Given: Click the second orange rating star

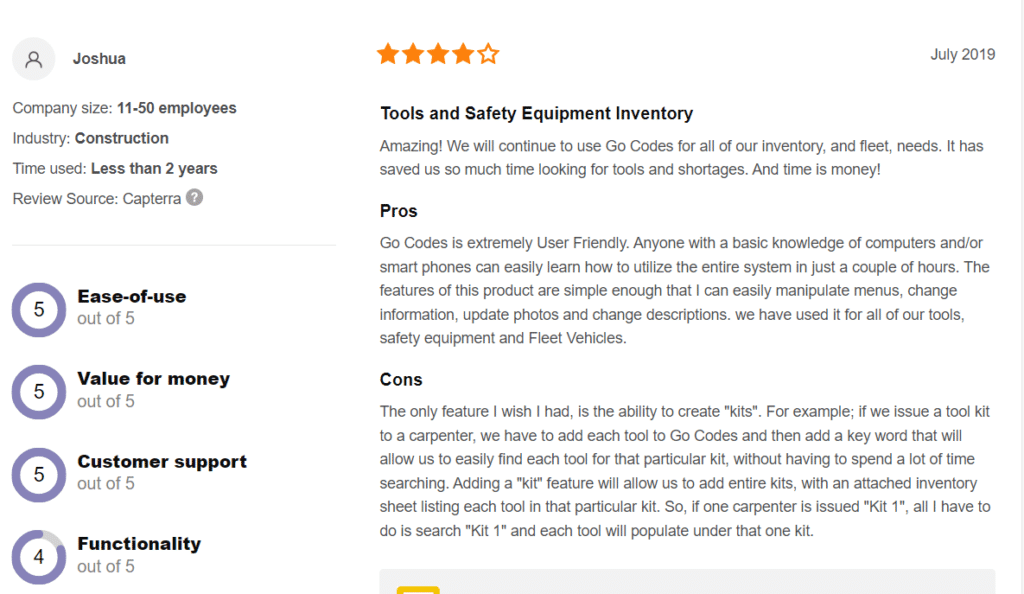Looking at the screenshot, I should point(413,54).
